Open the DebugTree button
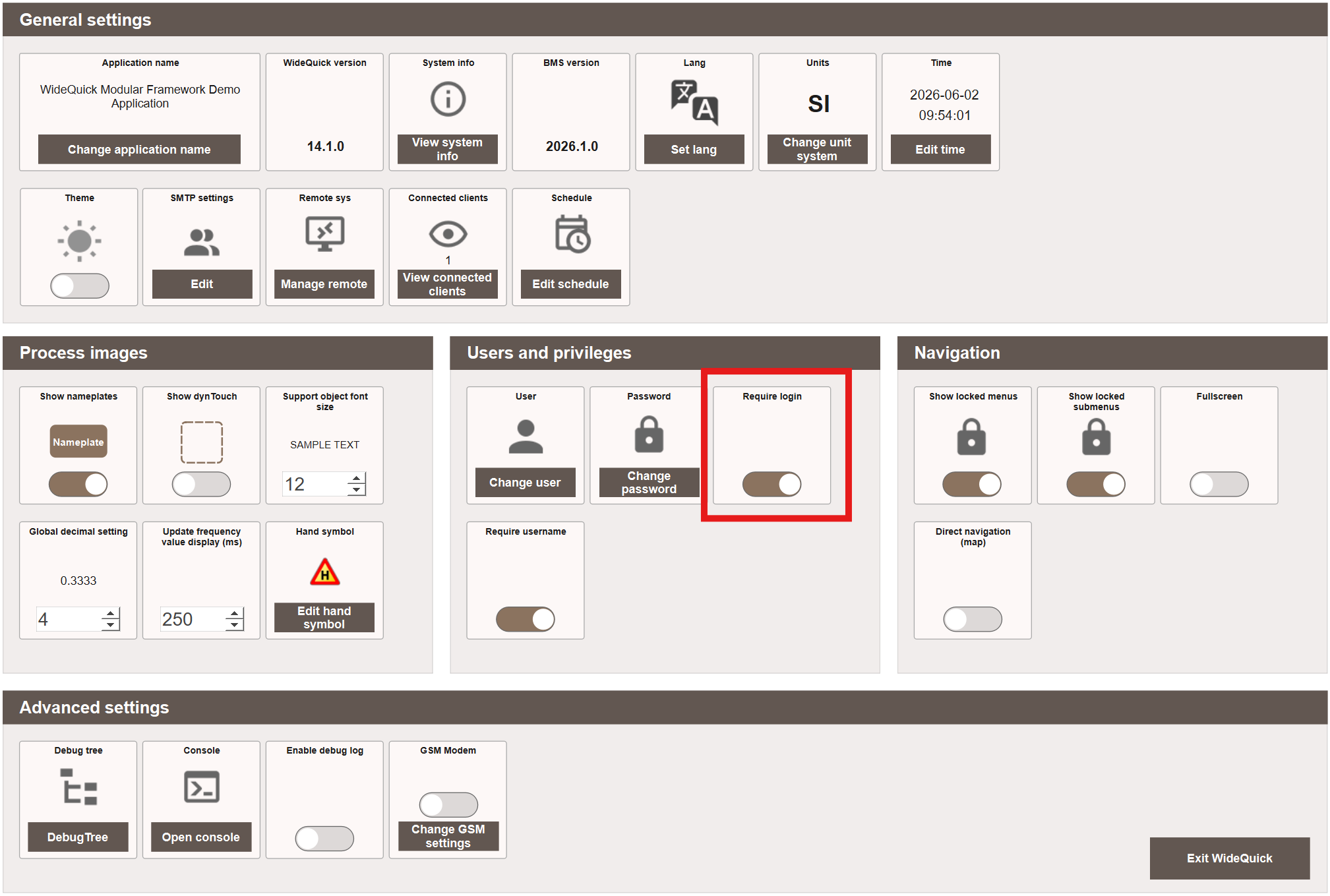1330x896 pixels. click(78, 837)
